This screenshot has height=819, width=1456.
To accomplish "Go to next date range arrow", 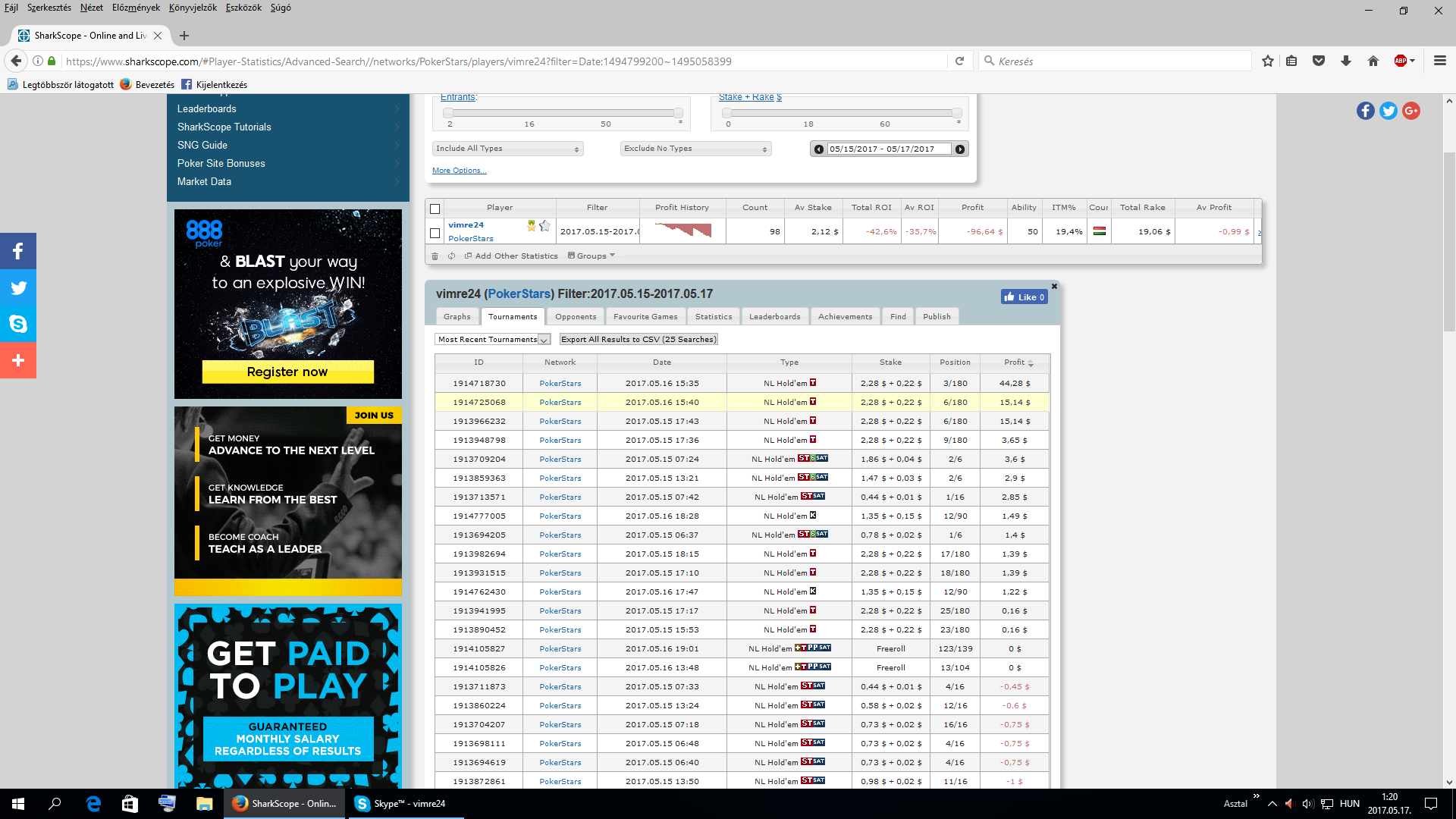I will 960,149.
